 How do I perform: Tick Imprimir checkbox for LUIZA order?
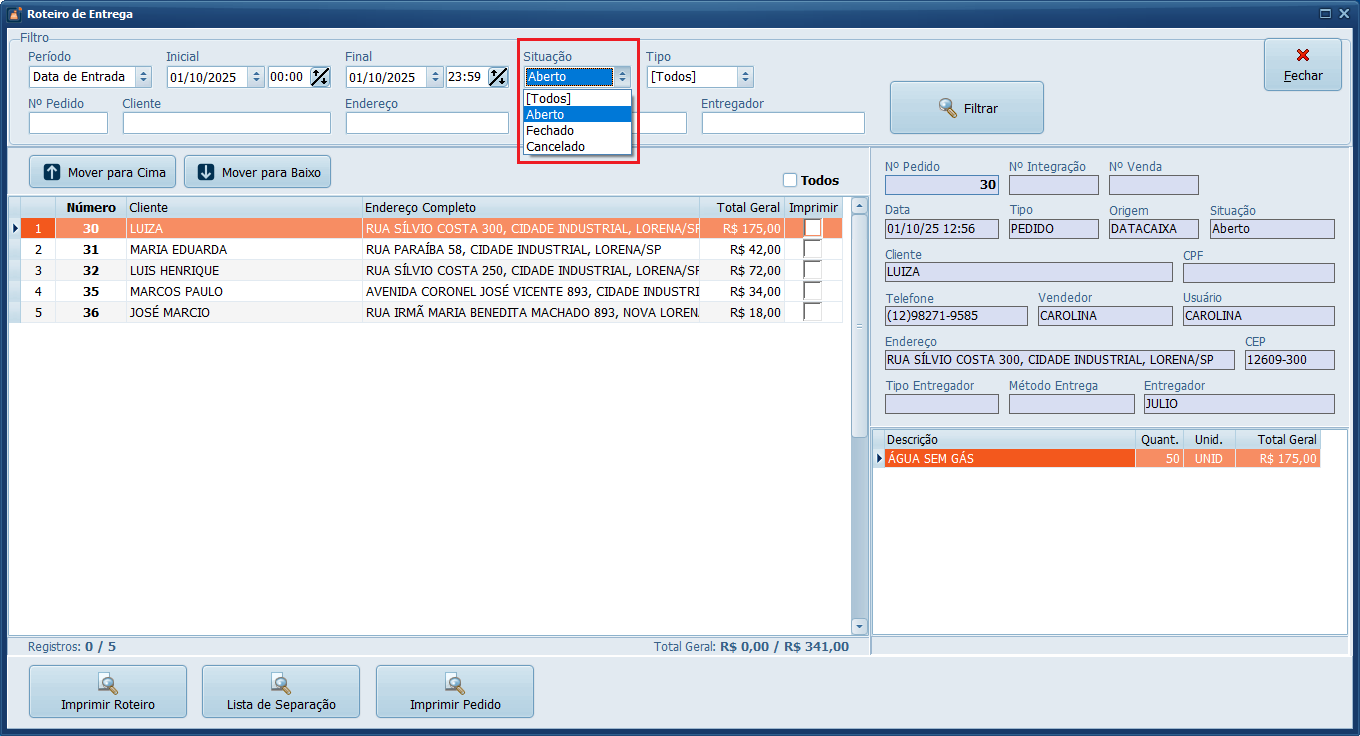812,228
